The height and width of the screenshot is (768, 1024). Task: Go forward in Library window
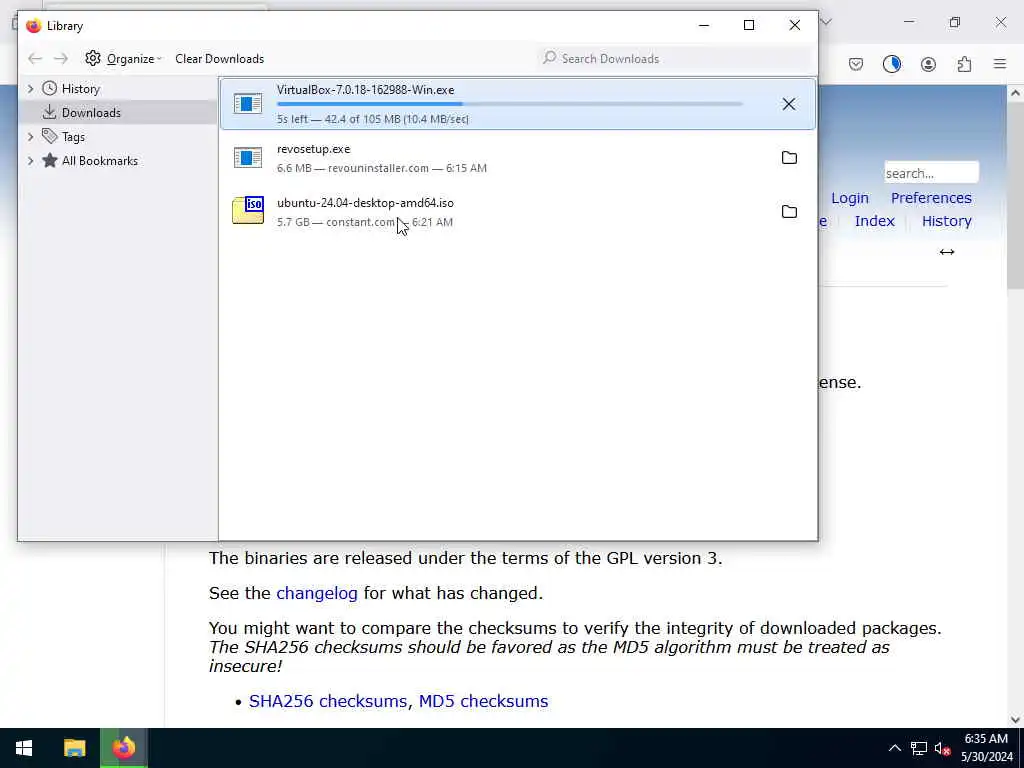[61, 59]
